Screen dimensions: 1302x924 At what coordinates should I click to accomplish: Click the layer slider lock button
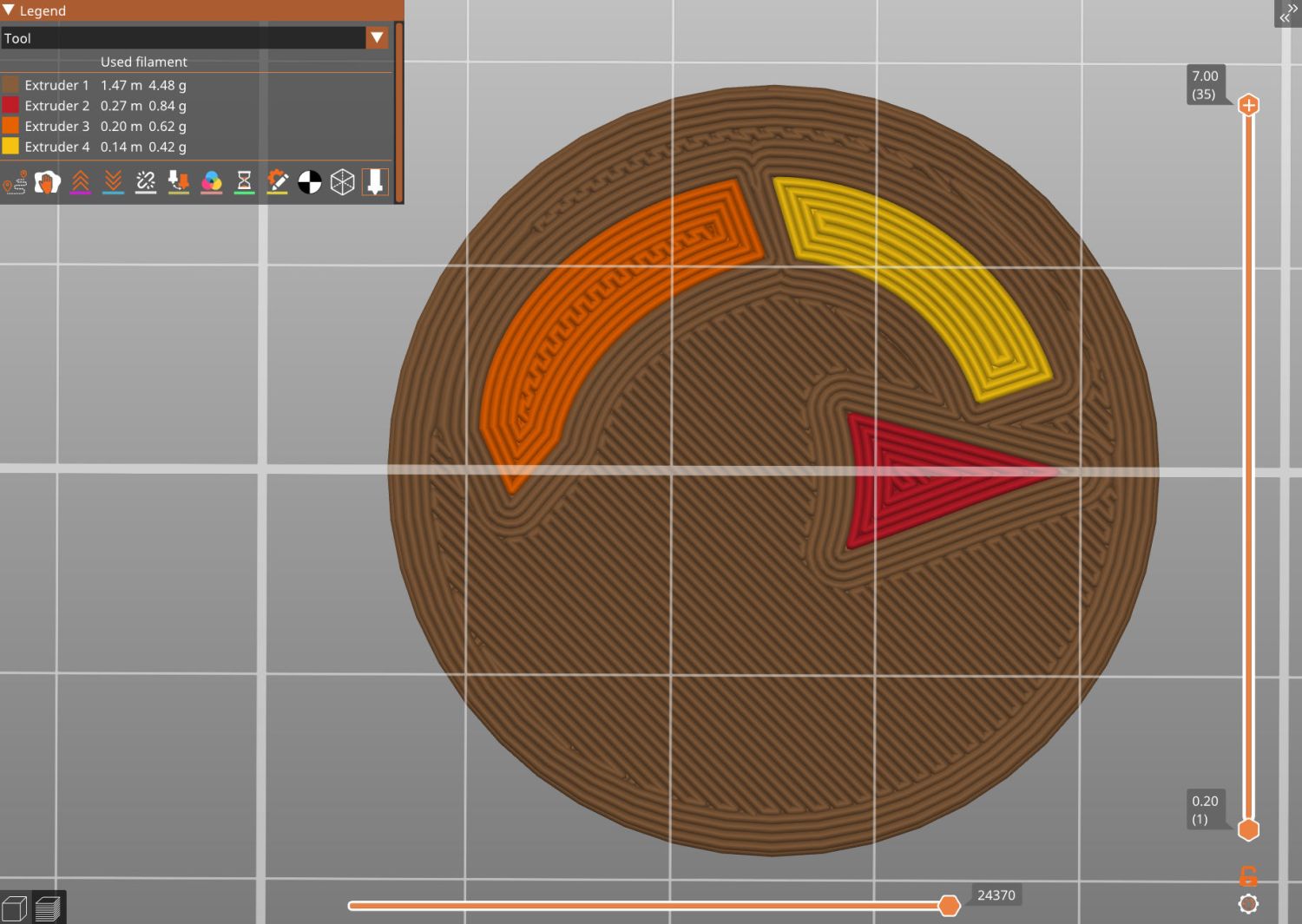(1248, 875)
